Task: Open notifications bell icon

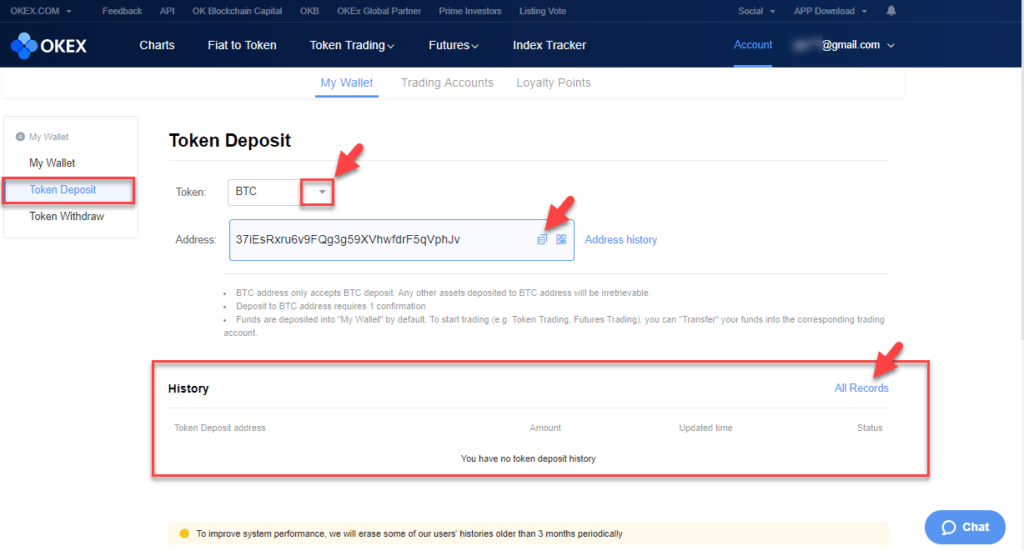Action: pyautogui.click(x=891, y=11)
